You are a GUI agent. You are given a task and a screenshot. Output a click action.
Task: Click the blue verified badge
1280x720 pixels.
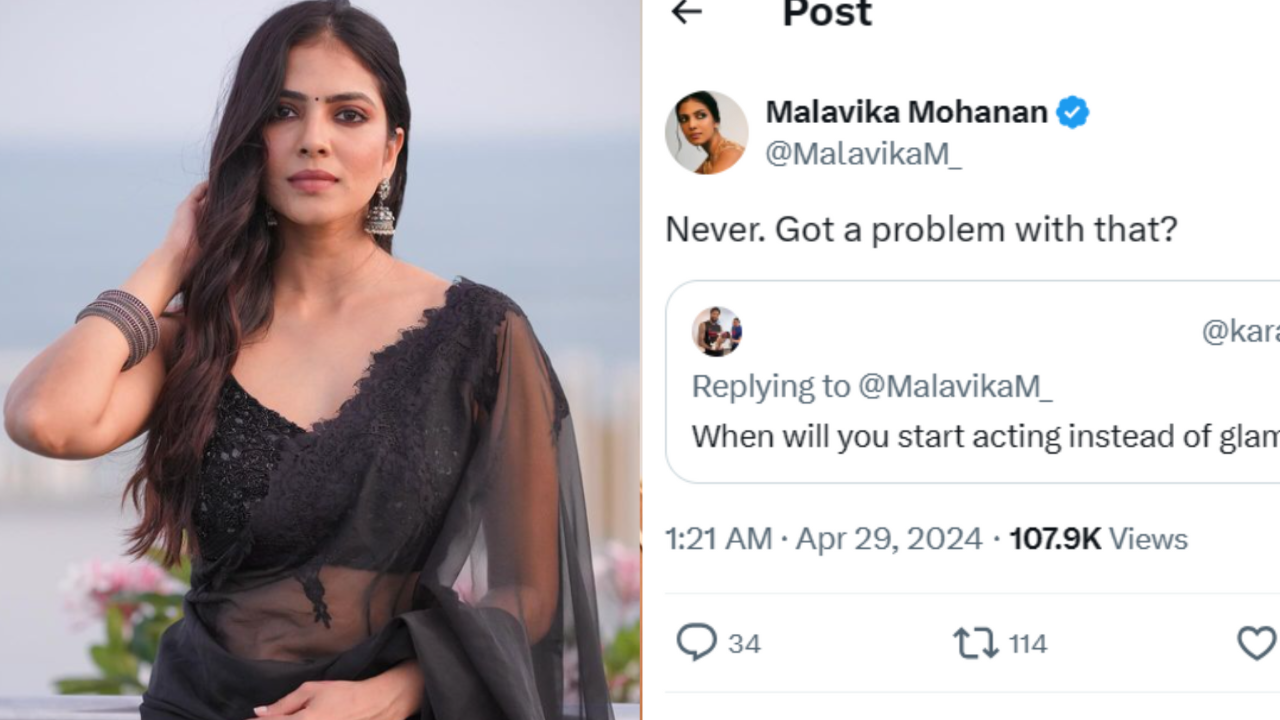[x=1073, y=112]
